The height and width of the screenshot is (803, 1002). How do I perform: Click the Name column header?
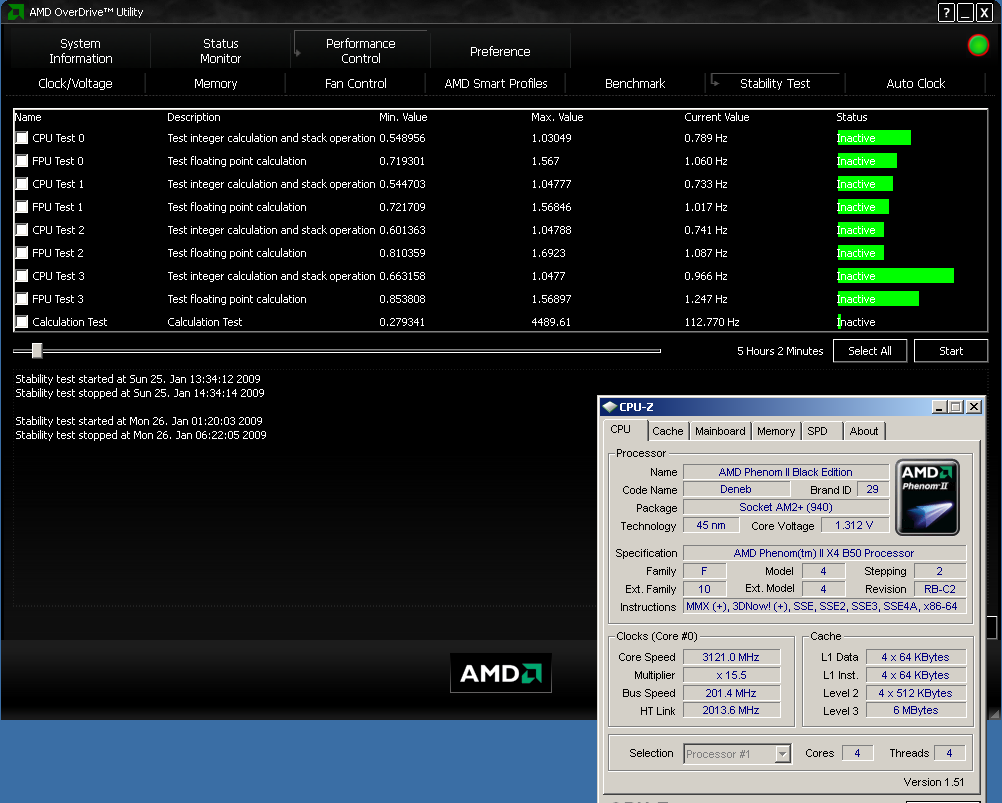coord(28,117)
